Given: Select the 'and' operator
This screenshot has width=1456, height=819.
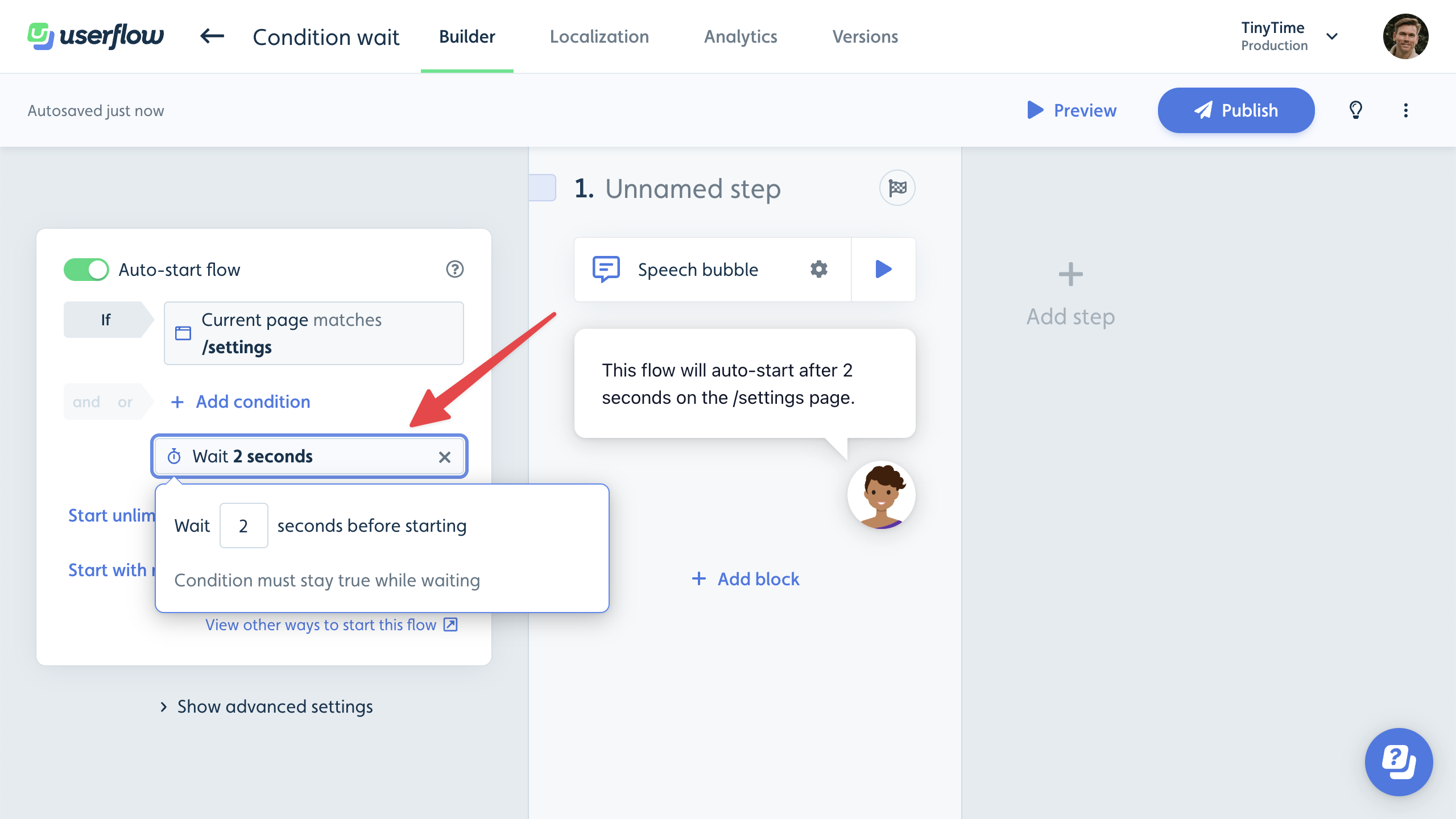Looking at the screenshot, I should point(86,402).
